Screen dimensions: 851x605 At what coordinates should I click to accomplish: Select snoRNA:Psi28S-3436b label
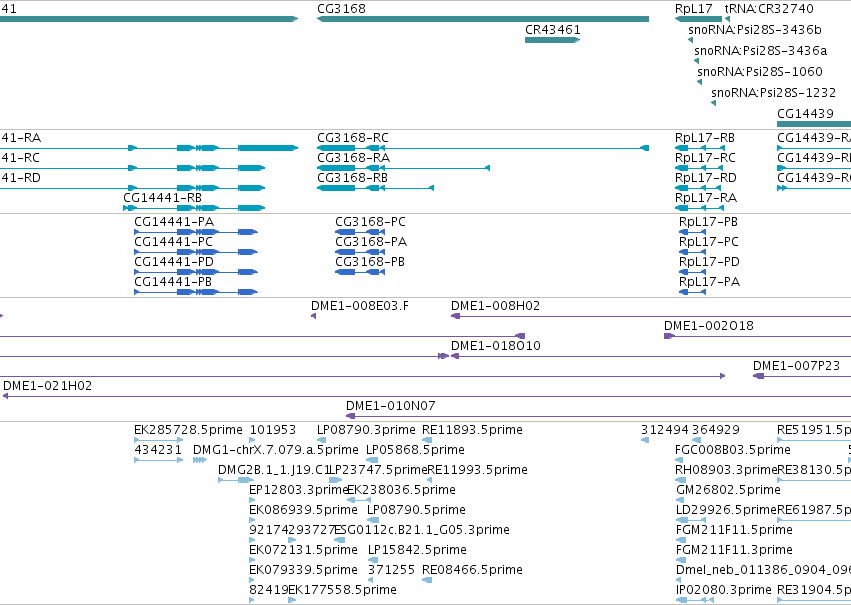click(755, 29)
